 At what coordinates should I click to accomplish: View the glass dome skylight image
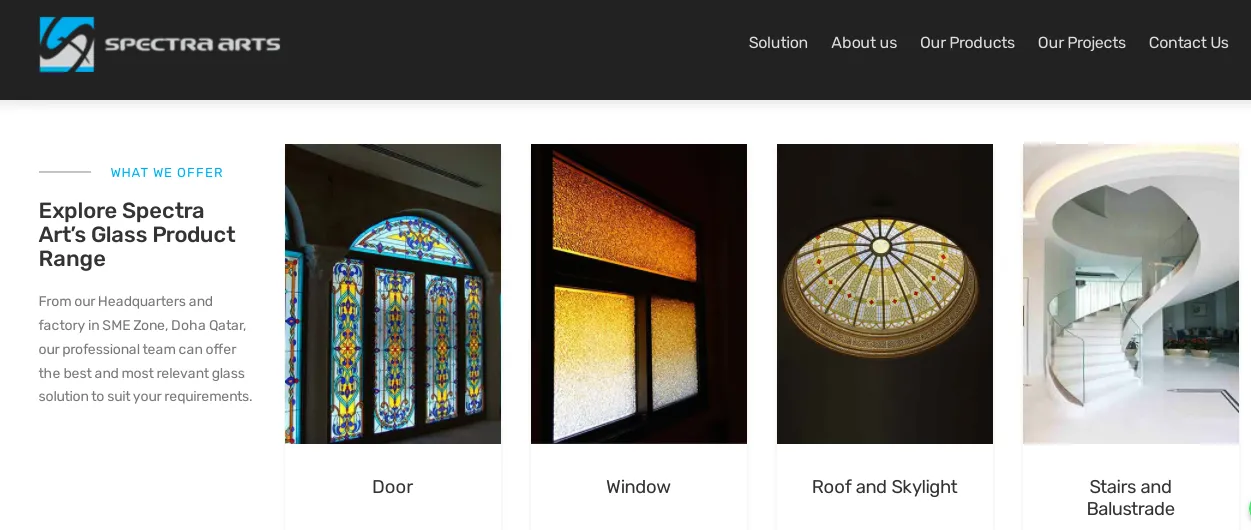coord(885,294)
